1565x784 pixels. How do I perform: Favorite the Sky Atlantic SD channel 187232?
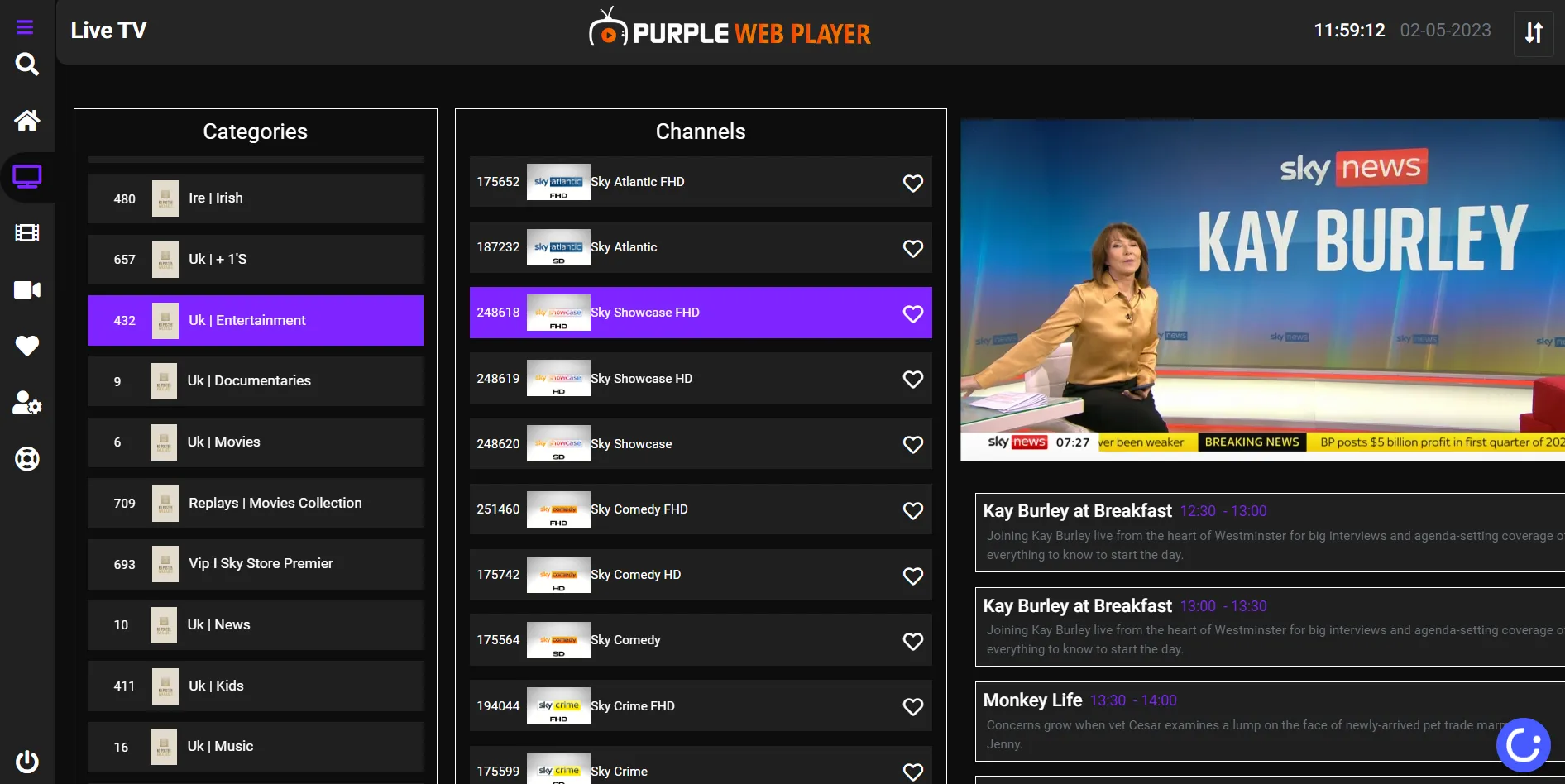913,248
